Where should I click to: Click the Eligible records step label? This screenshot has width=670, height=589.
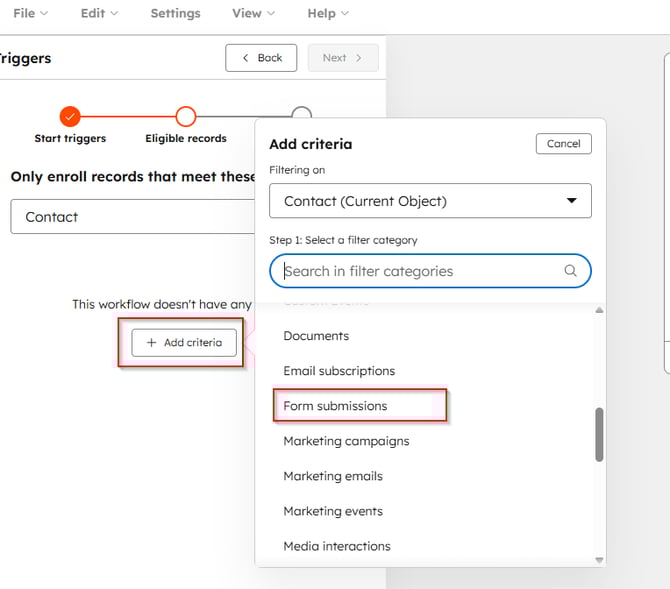(x=186, y=138)
